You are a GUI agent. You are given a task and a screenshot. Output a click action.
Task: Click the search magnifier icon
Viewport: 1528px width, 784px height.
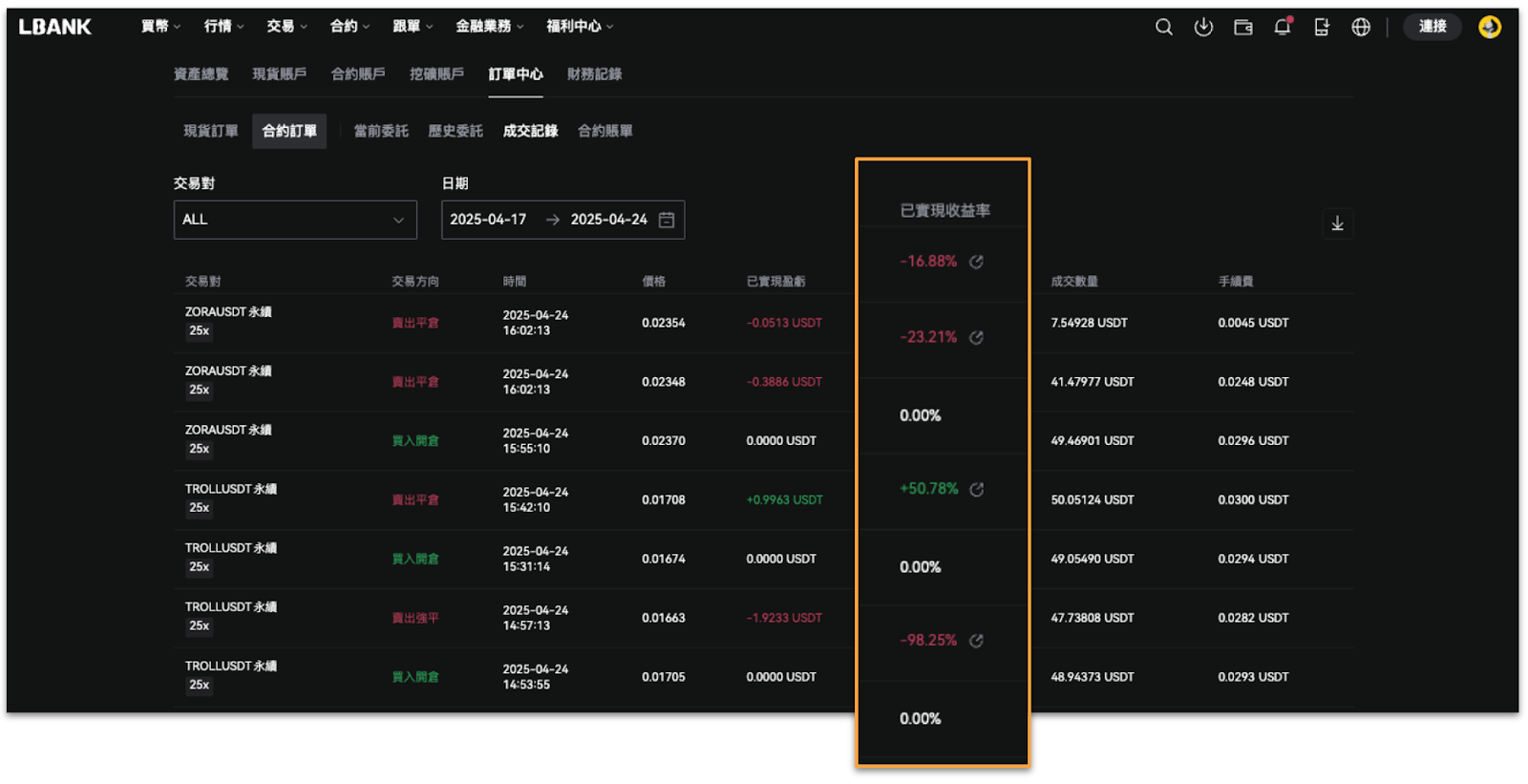1163,27
